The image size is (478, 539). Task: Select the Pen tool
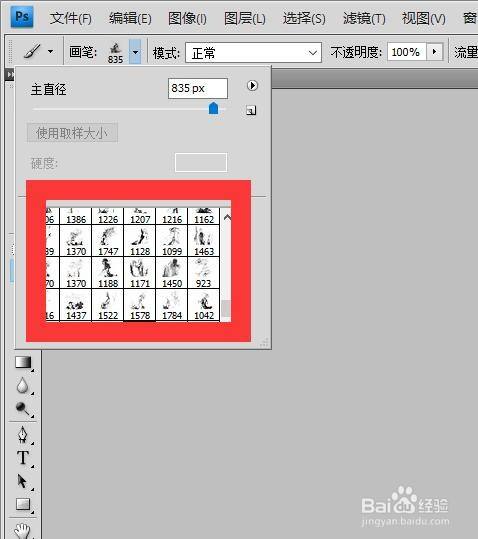[23, 435]
